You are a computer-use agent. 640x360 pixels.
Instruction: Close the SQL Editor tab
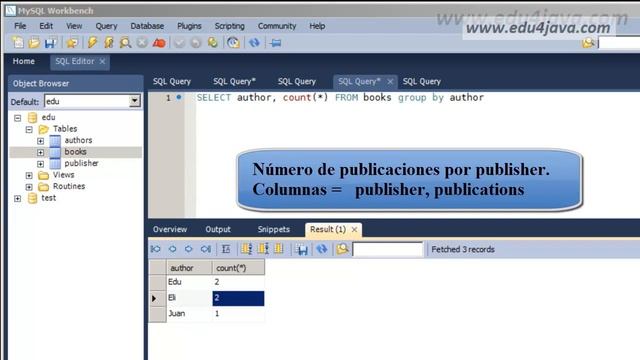click(x=102, y=61)
